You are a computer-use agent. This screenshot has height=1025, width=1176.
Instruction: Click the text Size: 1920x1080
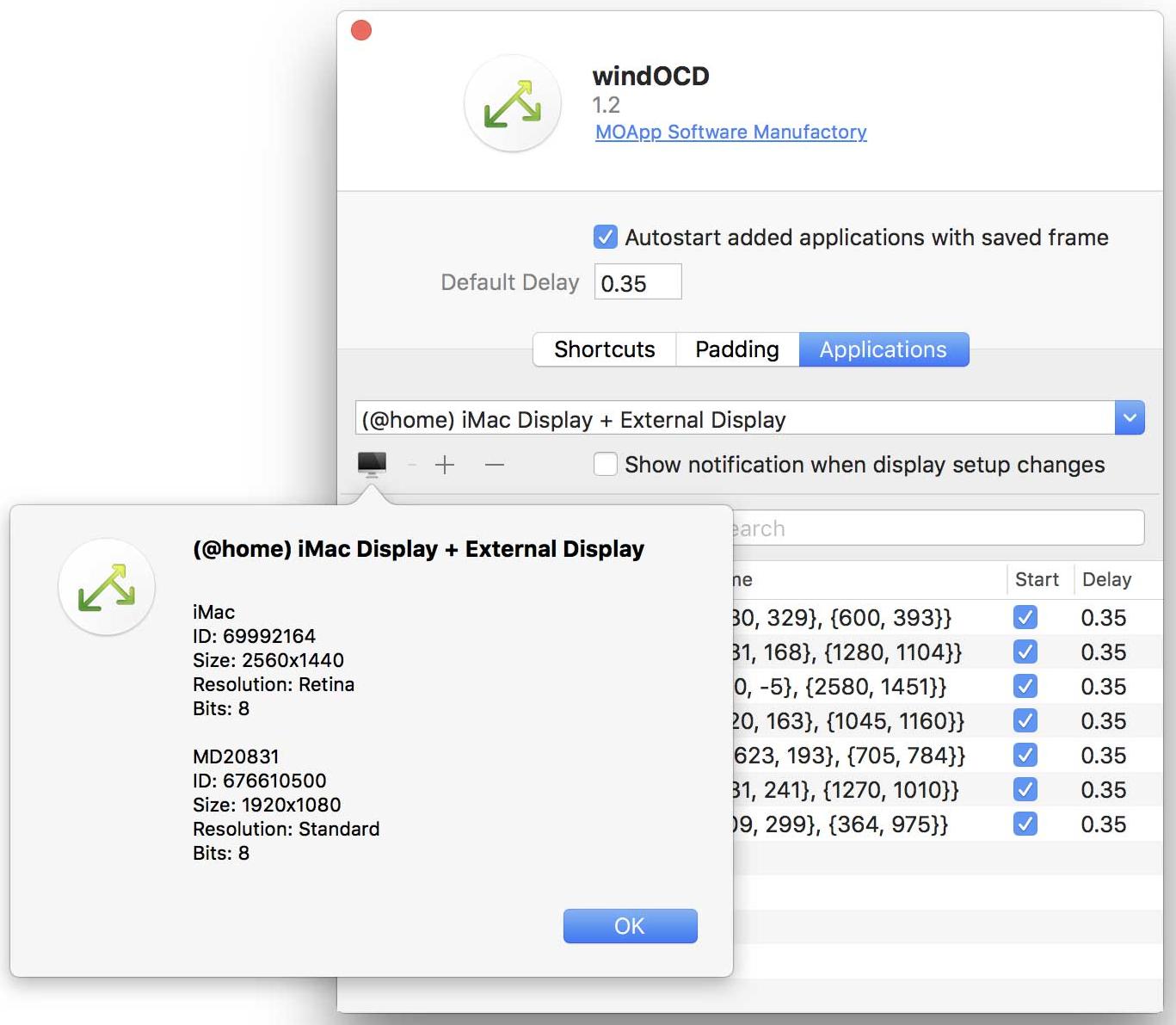267,805
